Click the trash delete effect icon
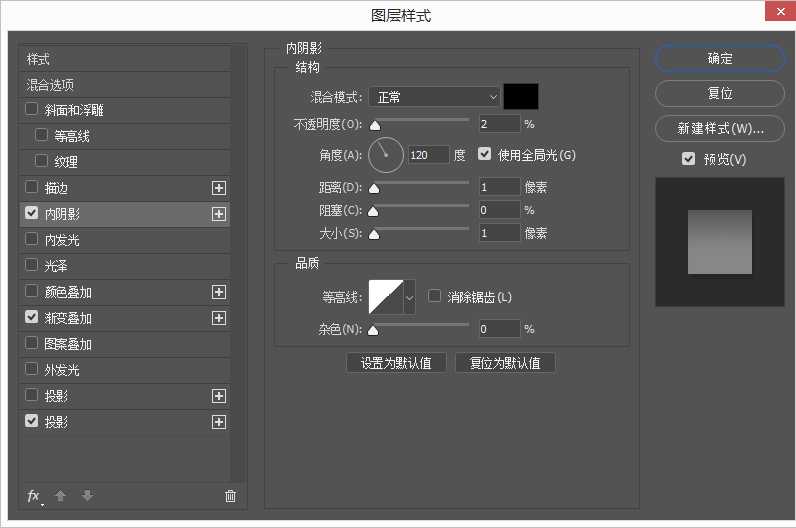This screenshot has height=528, width=796. click(230, 496)
